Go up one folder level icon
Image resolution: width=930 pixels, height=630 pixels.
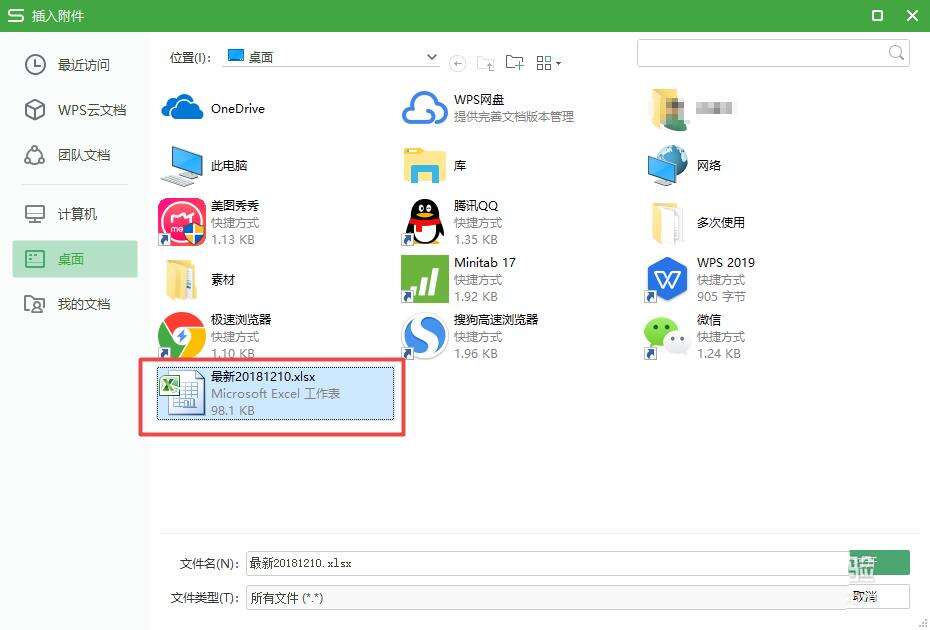(x=486, y=62)
